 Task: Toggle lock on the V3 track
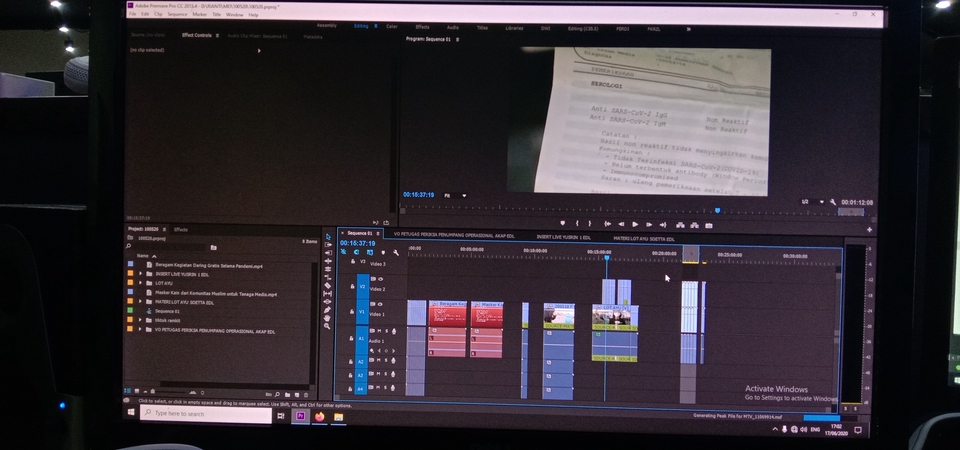(x=353, y=261)
